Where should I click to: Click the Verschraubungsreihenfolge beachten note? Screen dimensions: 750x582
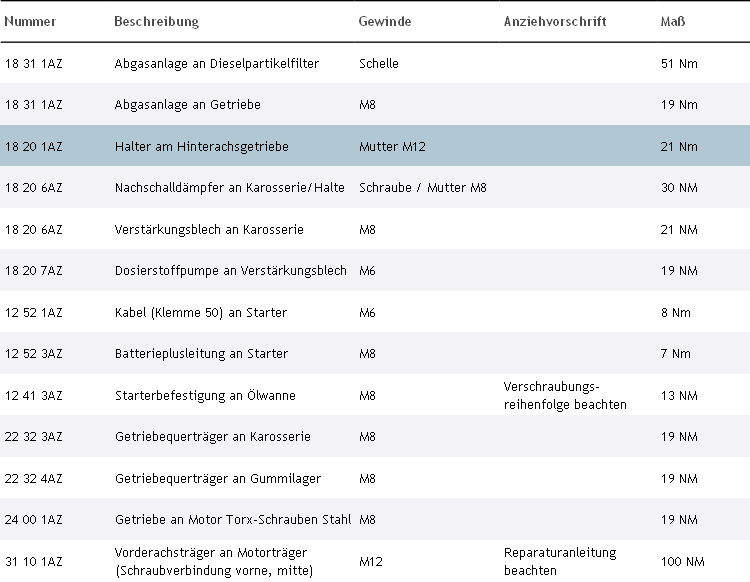coord(565,395)
